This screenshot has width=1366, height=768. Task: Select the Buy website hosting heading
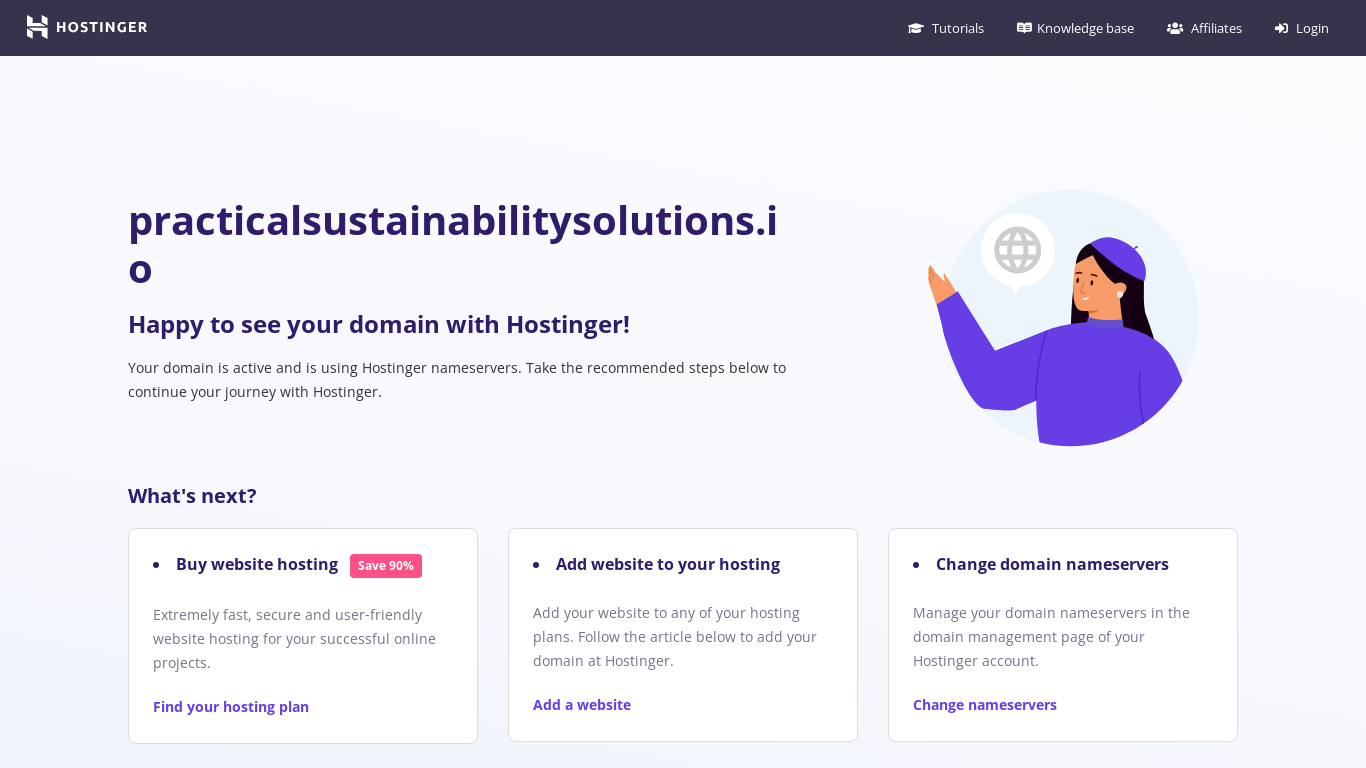(257, 564)
